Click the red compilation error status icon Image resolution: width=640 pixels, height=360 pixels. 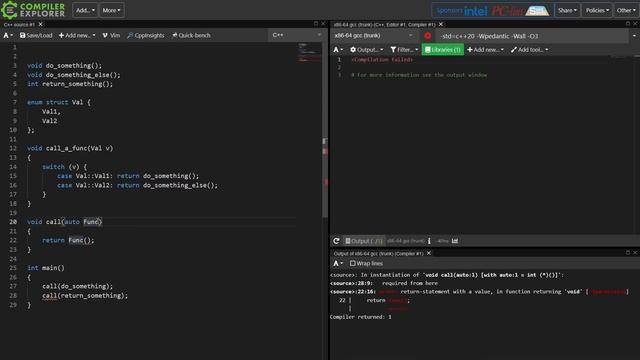[427, 36]
